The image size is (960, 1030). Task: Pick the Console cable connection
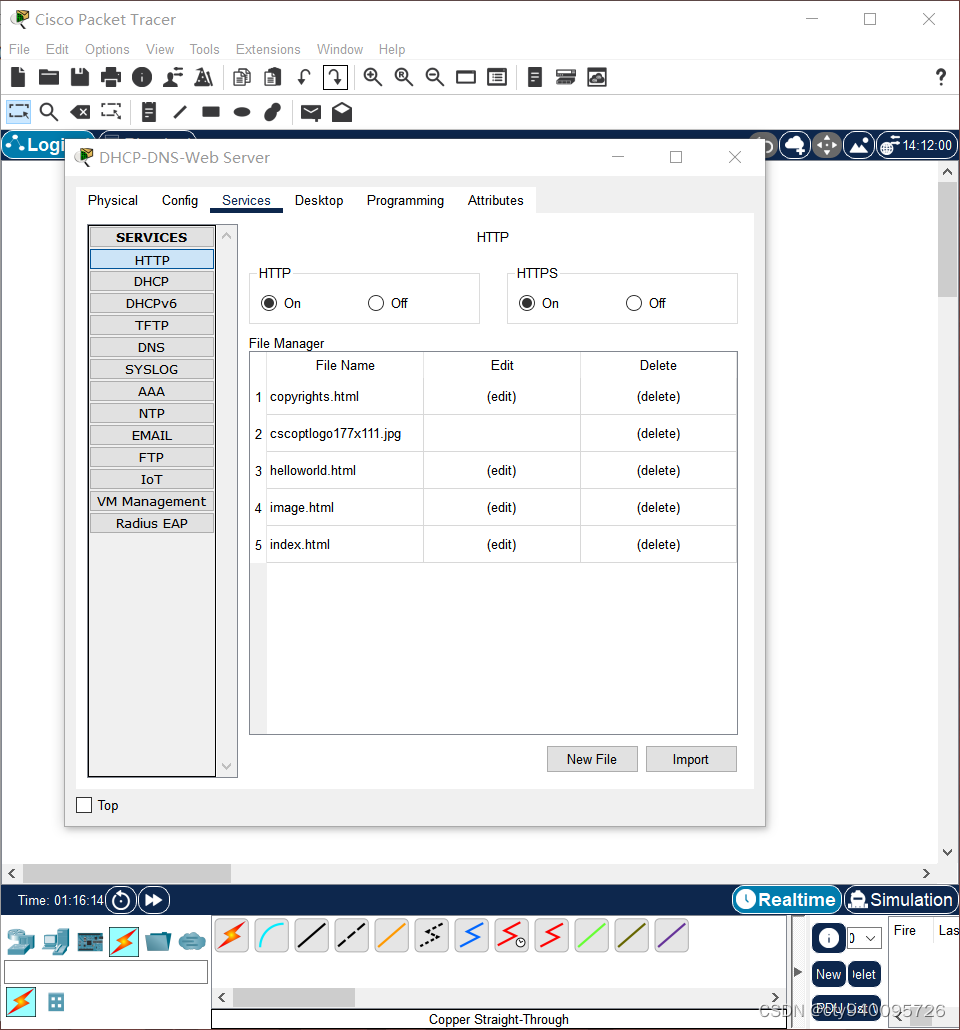tap(271, 935)
